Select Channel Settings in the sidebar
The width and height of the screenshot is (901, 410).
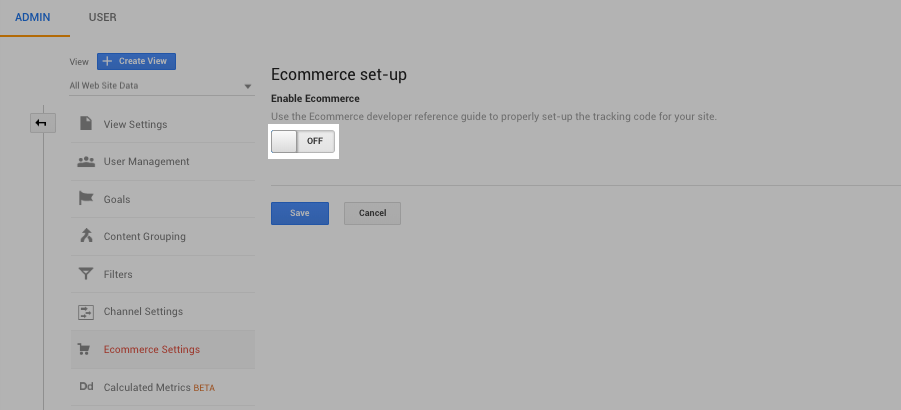pyautogui.click(x=143, y=312)
